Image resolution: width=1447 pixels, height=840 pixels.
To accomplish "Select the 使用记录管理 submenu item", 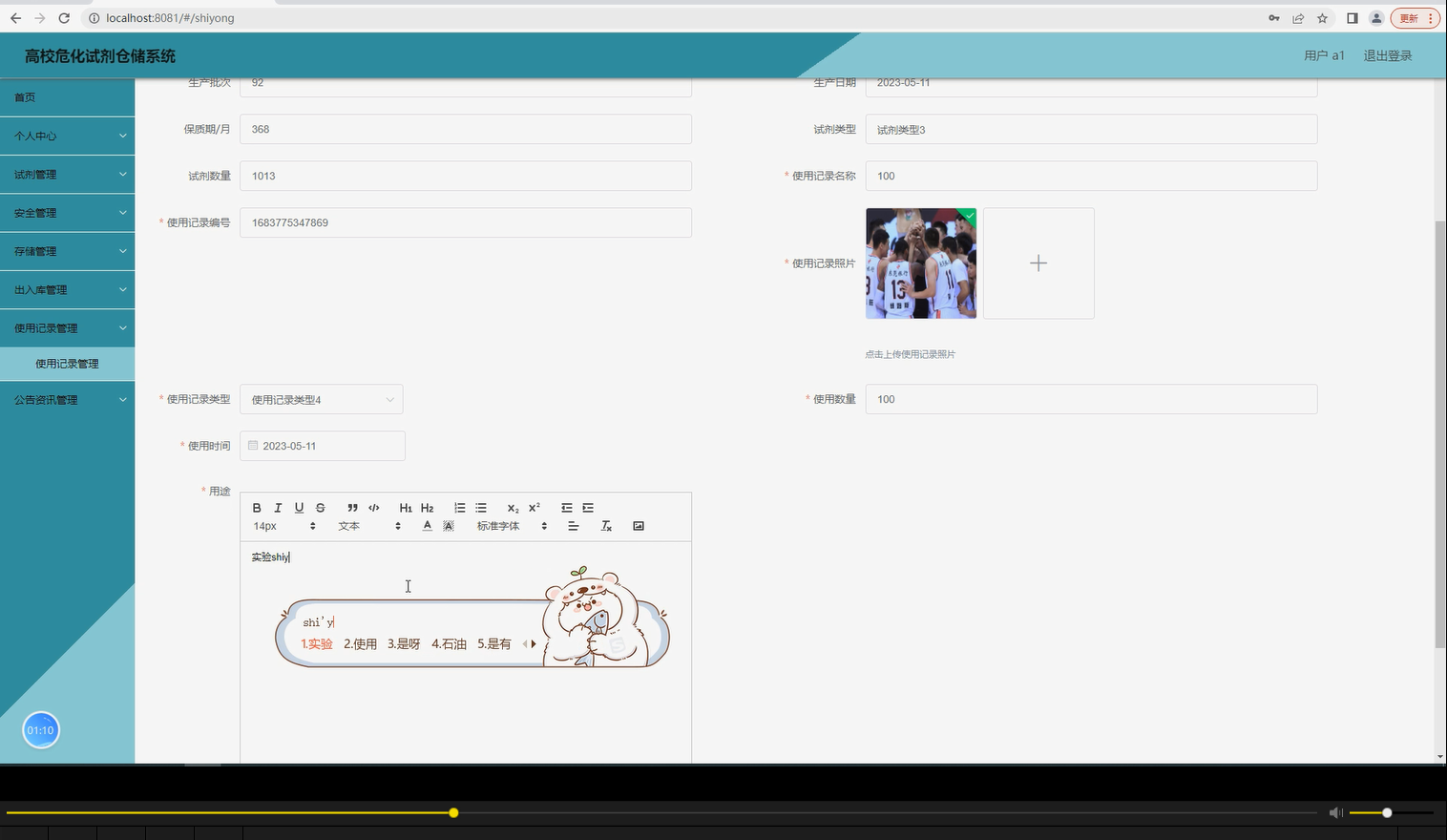I will click(x=68, y=364).
